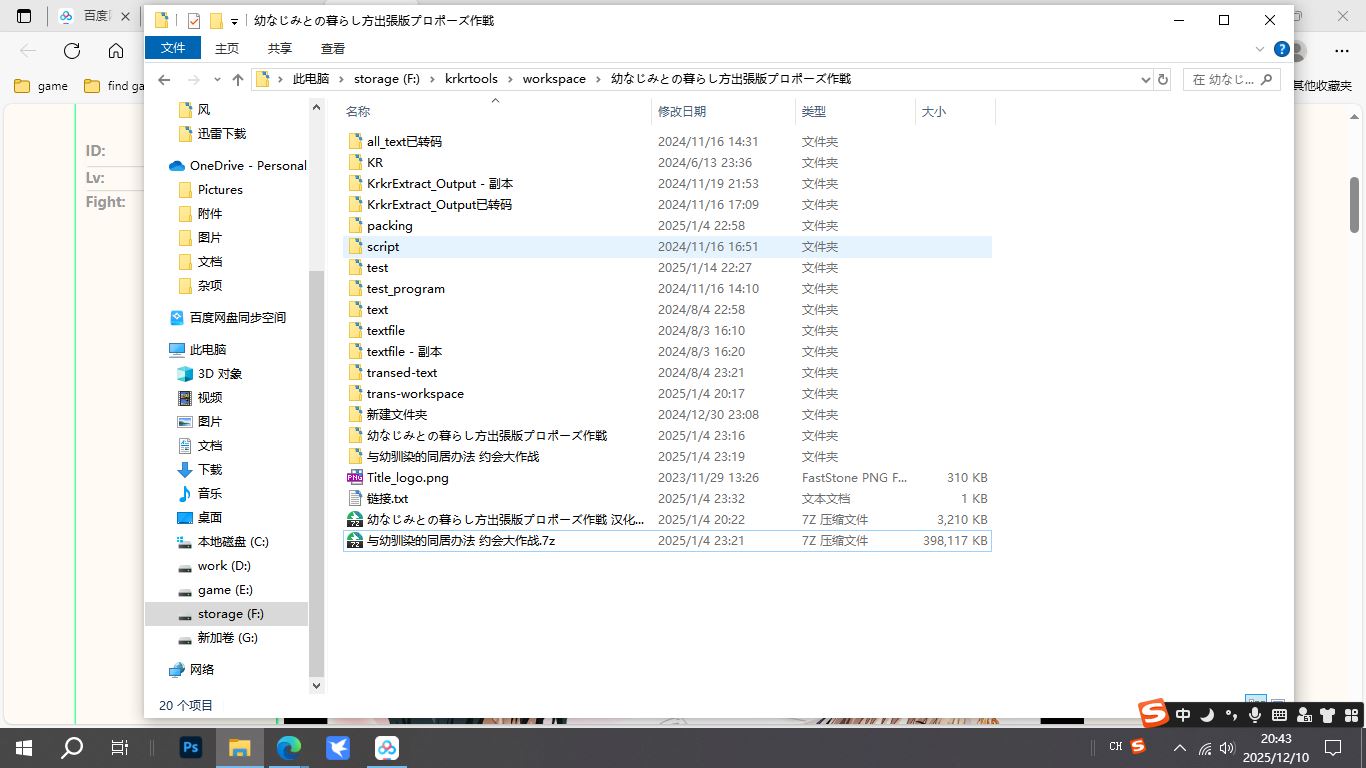
Task: Toggle the Sogou moon half/full-width icon
Action: tap(1207, 715)
